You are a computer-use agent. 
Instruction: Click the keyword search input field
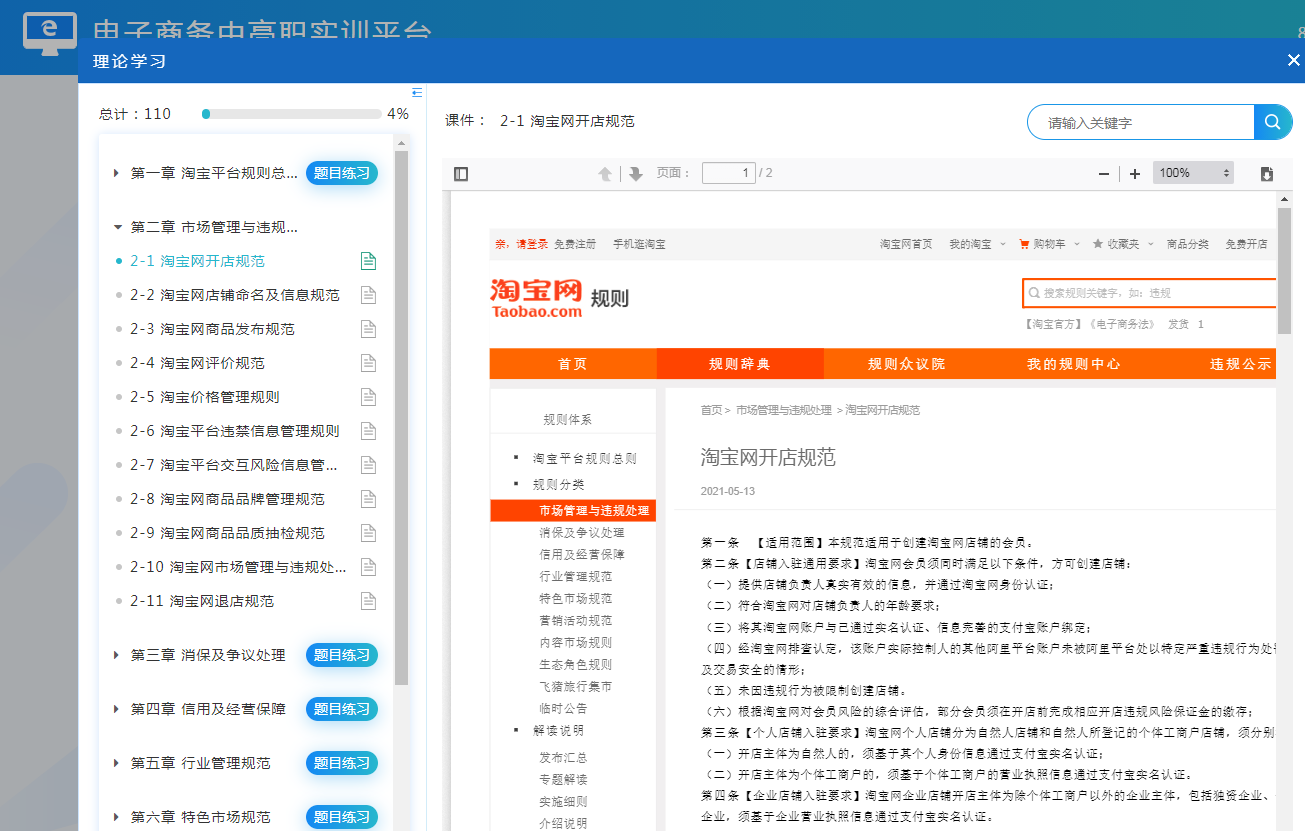coord(1140,123)
